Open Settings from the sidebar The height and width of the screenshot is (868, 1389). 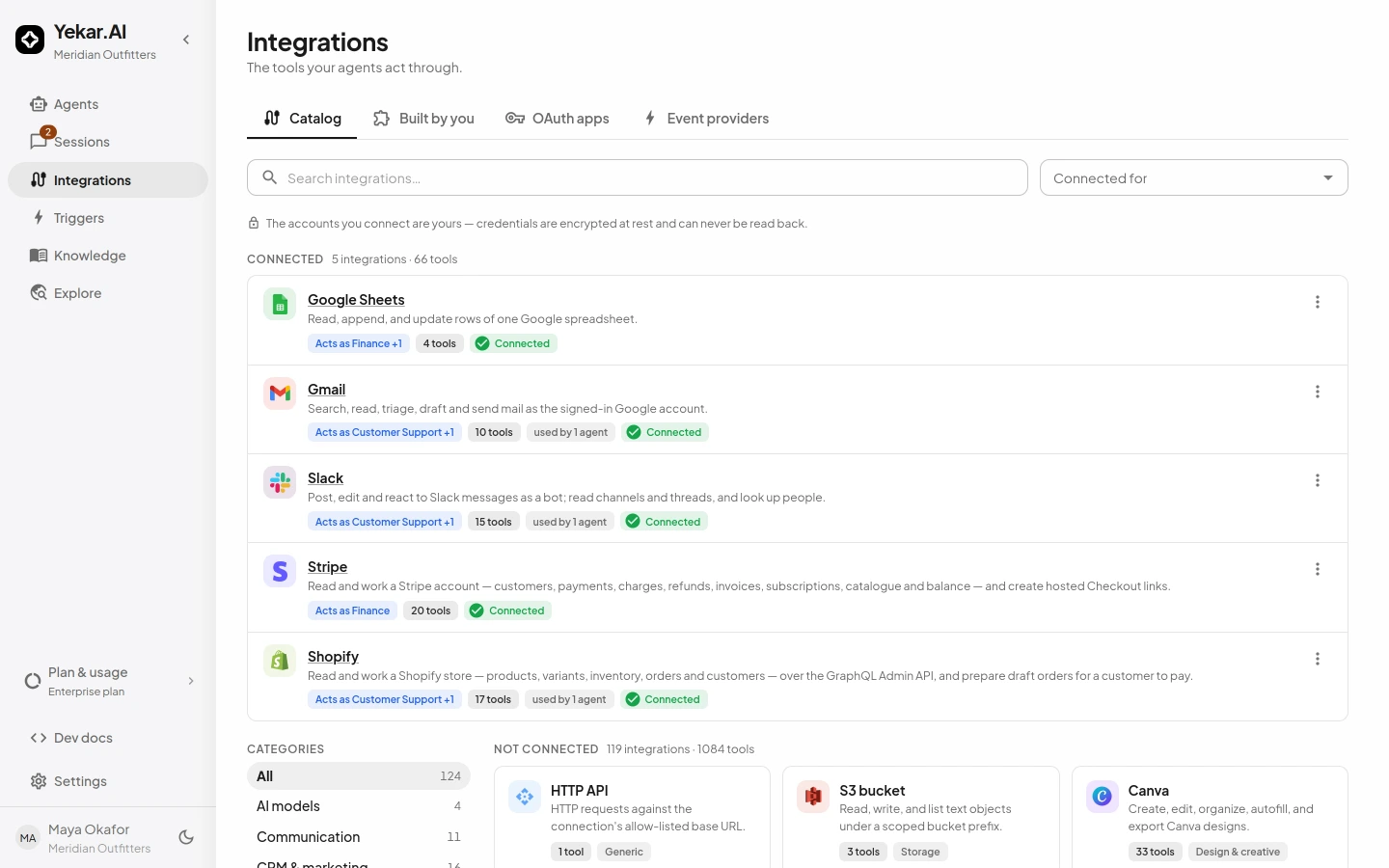point(108,781)
